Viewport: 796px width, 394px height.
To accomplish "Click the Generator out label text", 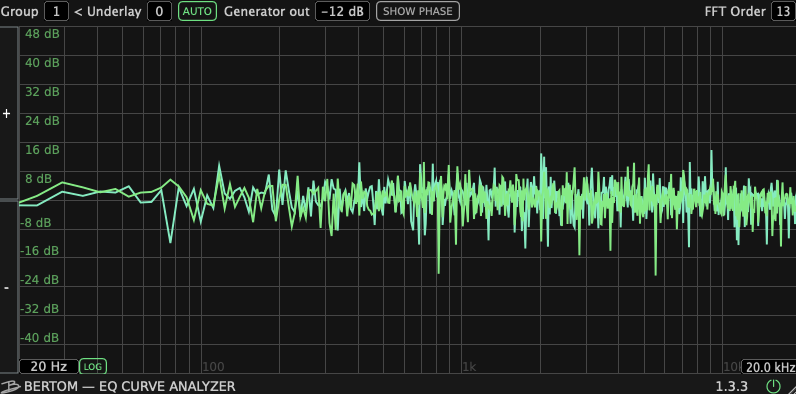I will click(267, 11).
